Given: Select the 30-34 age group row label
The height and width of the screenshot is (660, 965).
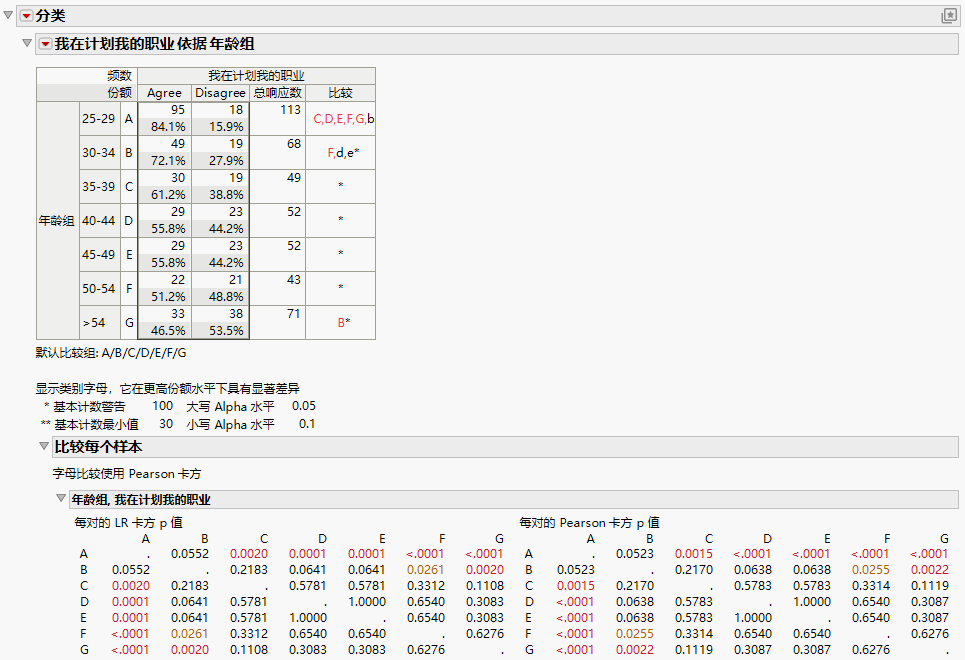Looking at the screenshot, I should coord(98,152).
